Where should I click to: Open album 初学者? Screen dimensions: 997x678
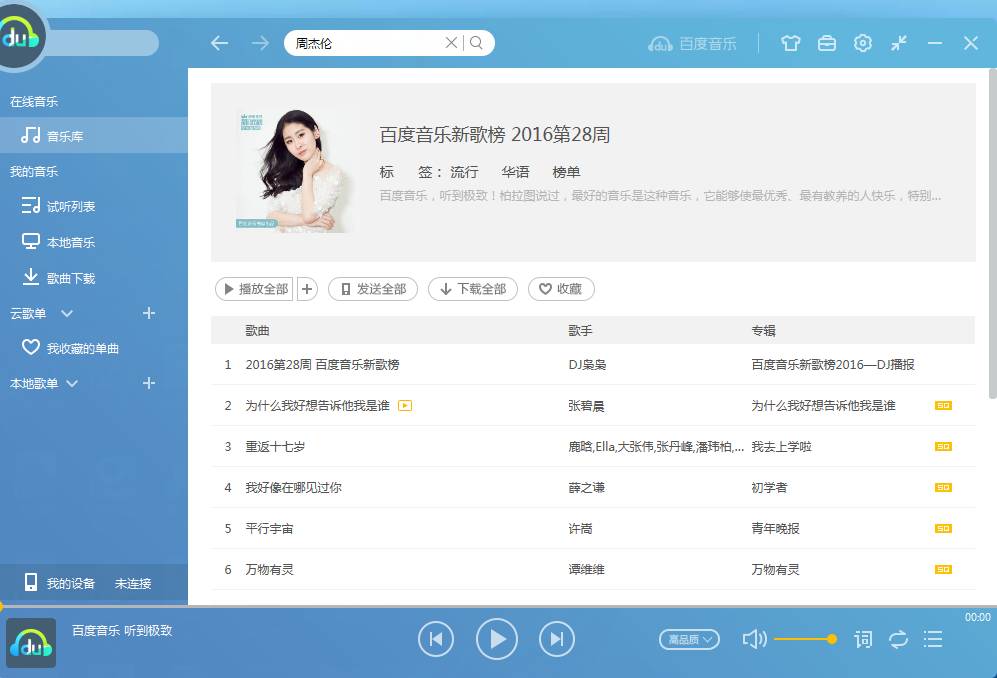pyautogui.click(x=769, y=487)
